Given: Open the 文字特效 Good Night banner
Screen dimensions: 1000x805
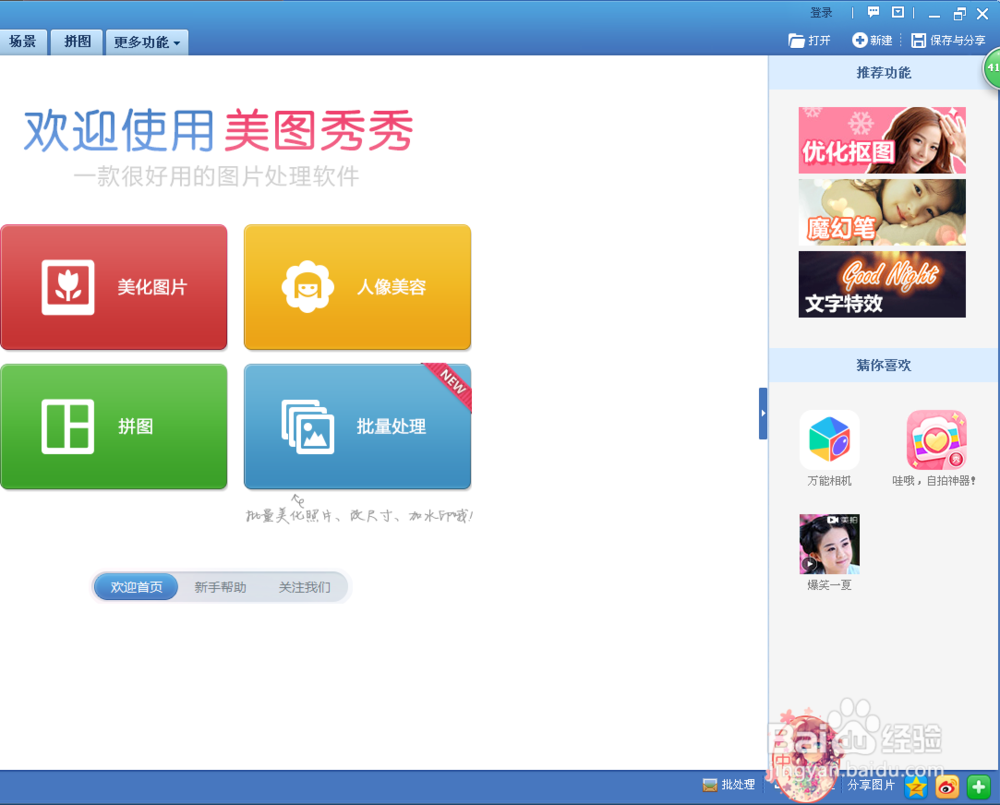Looking at the screenshot, I should click(x=882, y=284).
